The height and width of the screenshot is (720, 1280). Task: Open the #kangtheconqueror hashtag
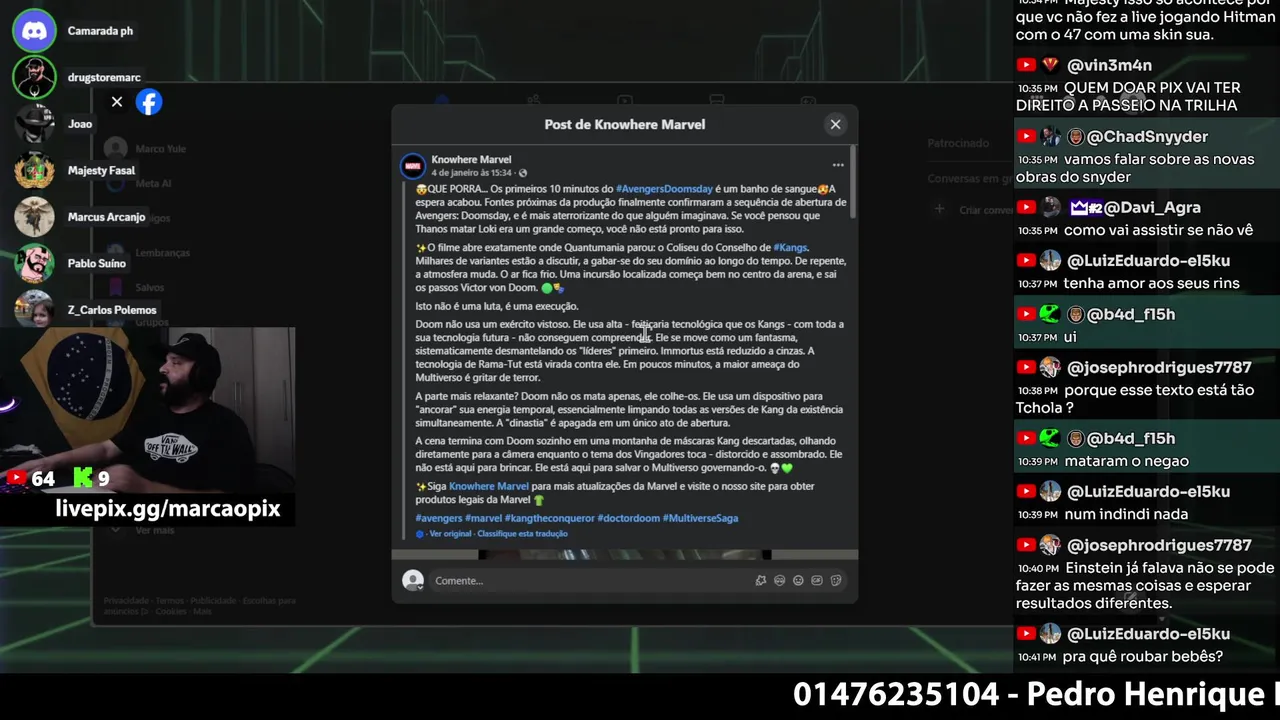click(x=549, y=518)
